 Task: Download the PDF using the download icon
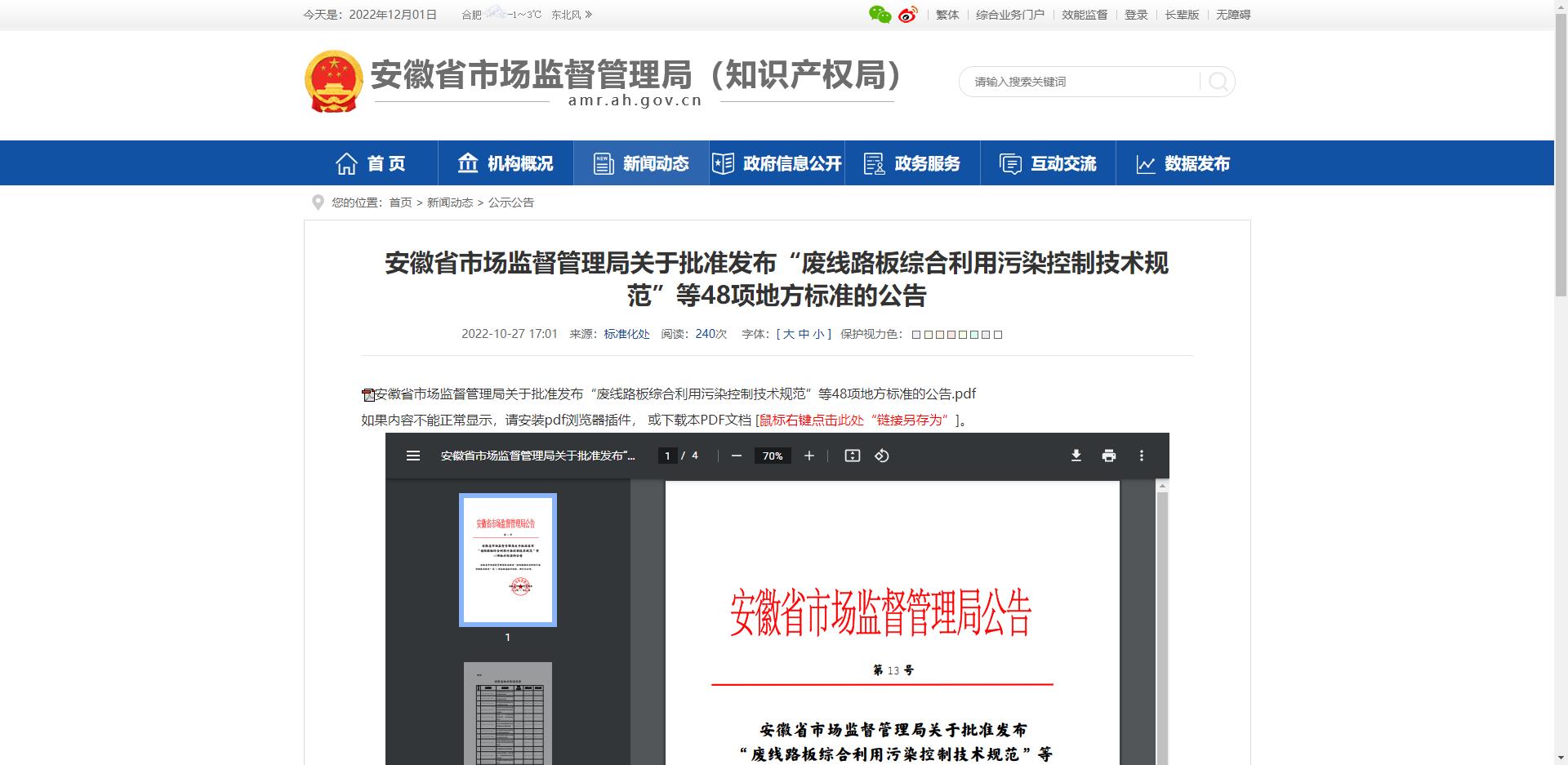[x=1076, y=456]
